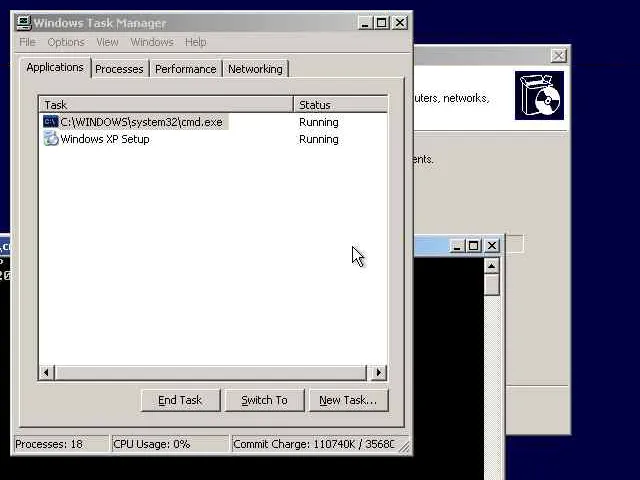The image size is (640, 480).
Task: Open the View menu
Action: 107,42
